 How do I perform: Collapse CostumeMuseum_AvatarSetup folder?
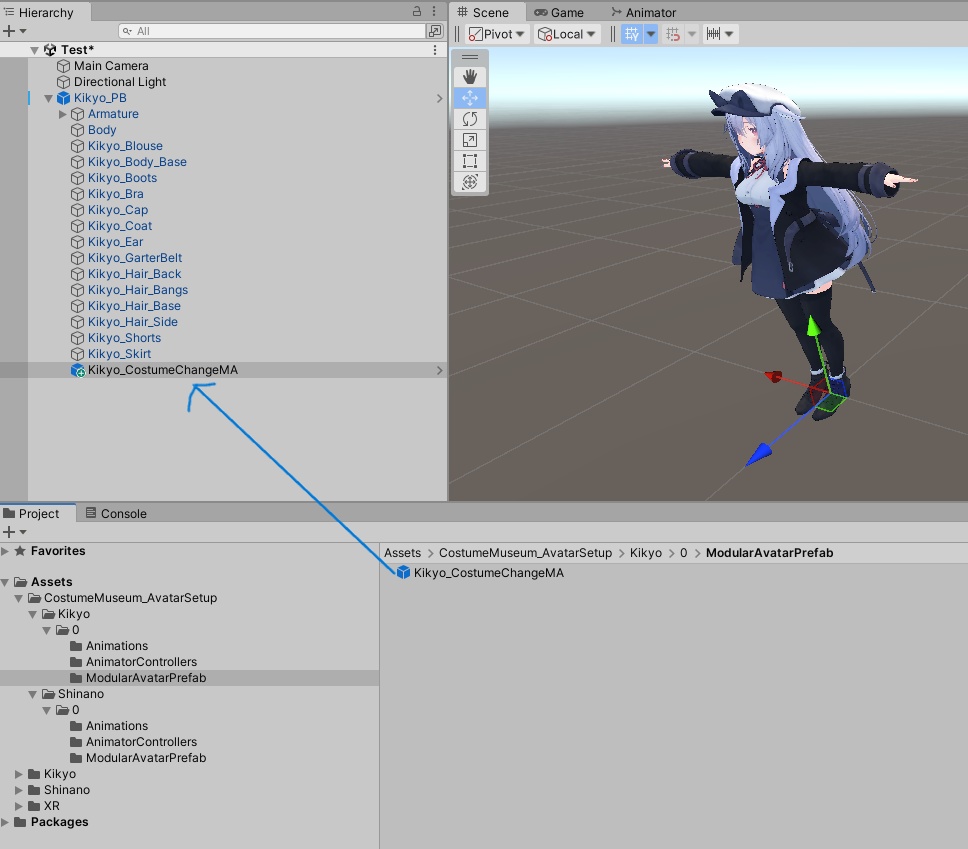click(19, 598)
